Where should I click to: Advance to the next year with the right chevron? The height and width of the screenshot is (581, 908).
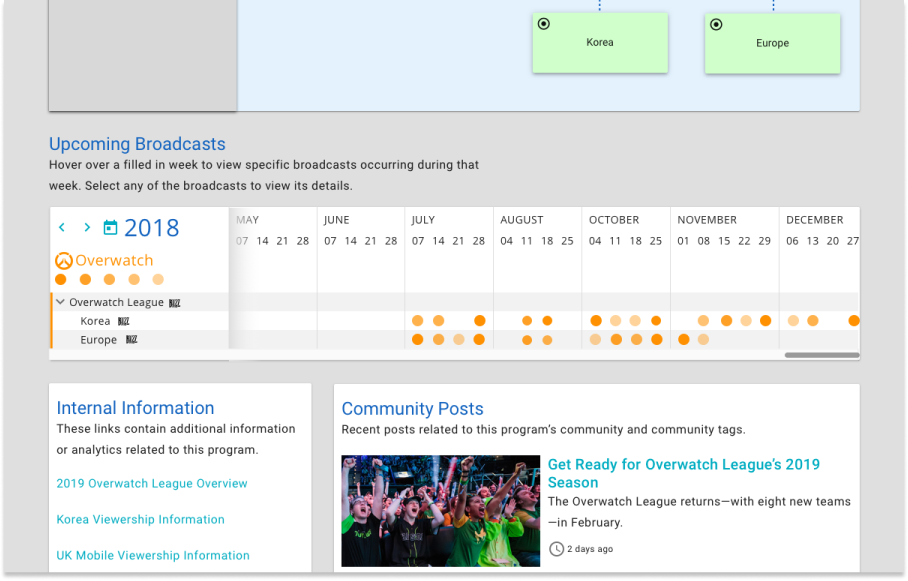pyautogui.click(x=87, y=227)
